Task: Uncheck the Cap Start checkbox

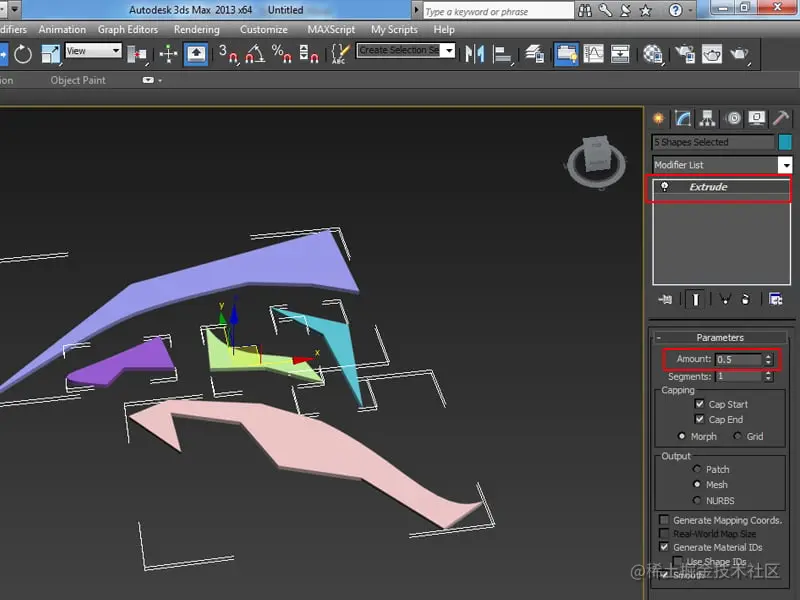Action: pos(700,404)
